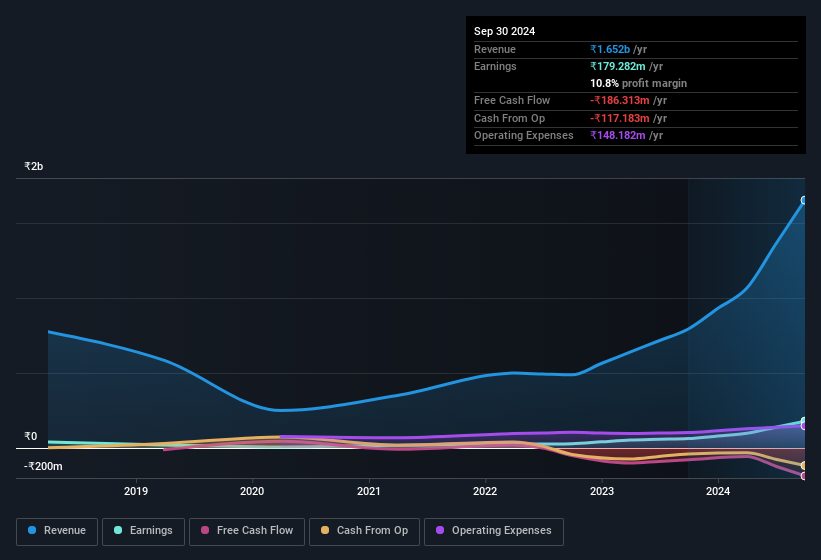Click the Free Cash Flow tooltip label
This screenshot has width=821, height=560.
(512, 100)
